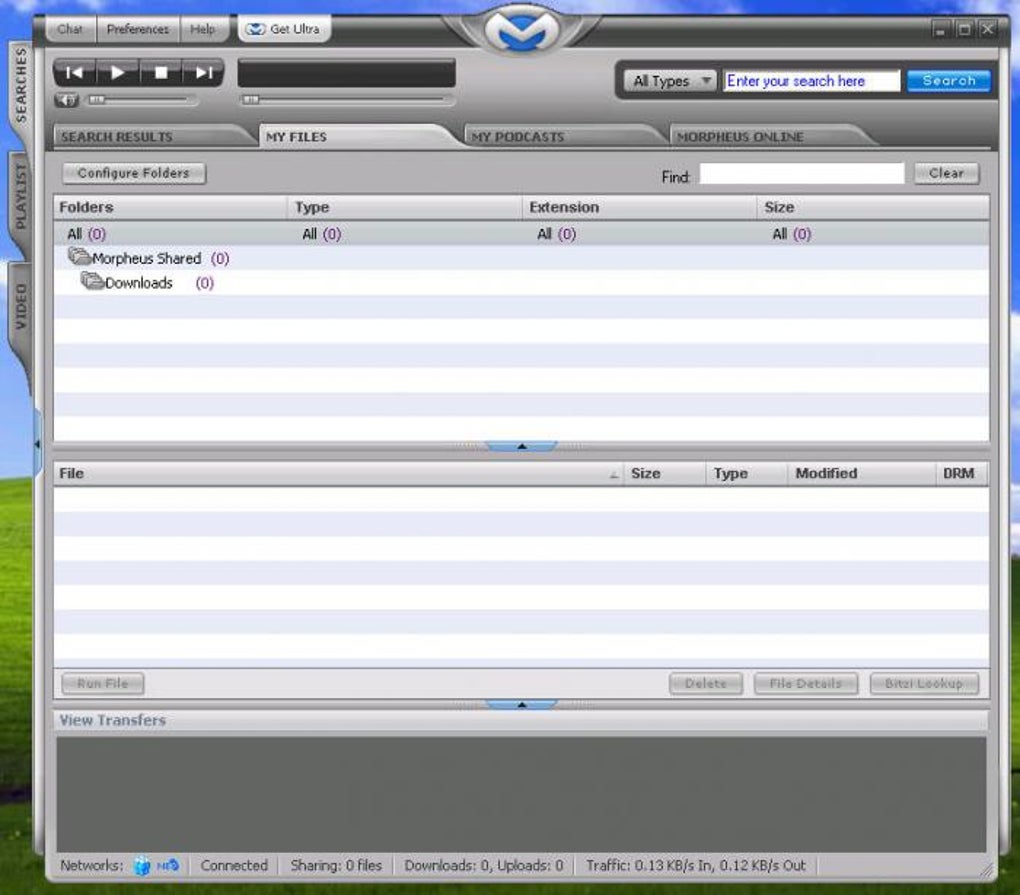Click the Get Ultra button
The height and width of the screenshot is (895, 1020).
[284, 29]
